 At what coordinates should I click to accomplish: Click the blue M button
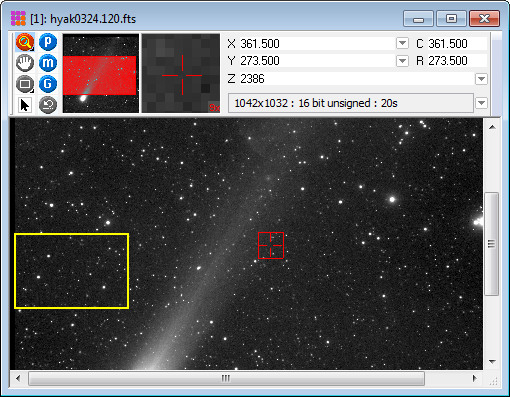pyautogui.click(x=48, y=63)
